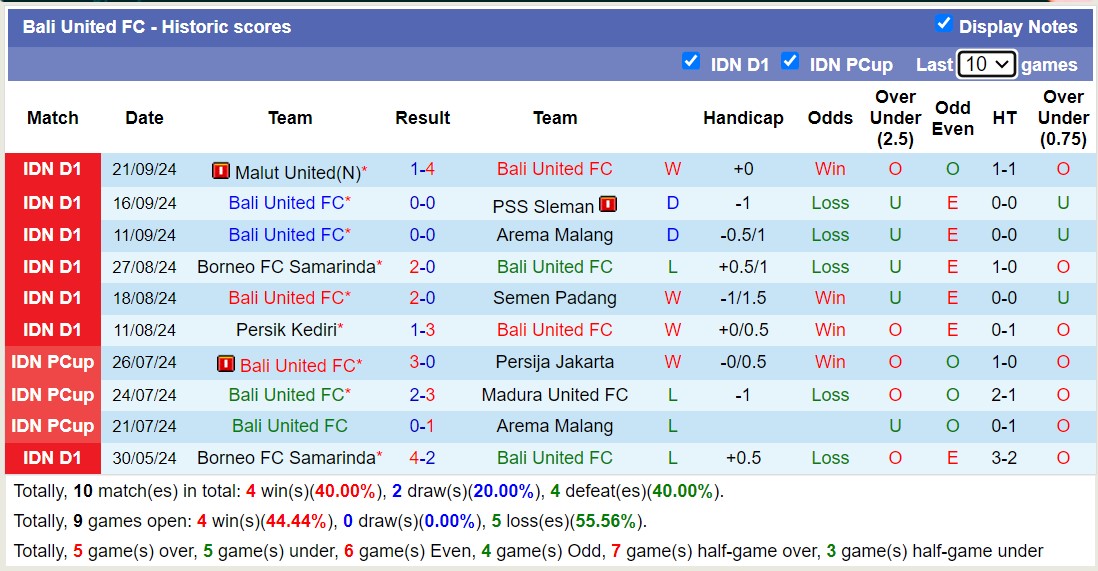Click red card icon beside Malut United(N)
This screenshot has height=571, width=1098.
pos(221,171)
